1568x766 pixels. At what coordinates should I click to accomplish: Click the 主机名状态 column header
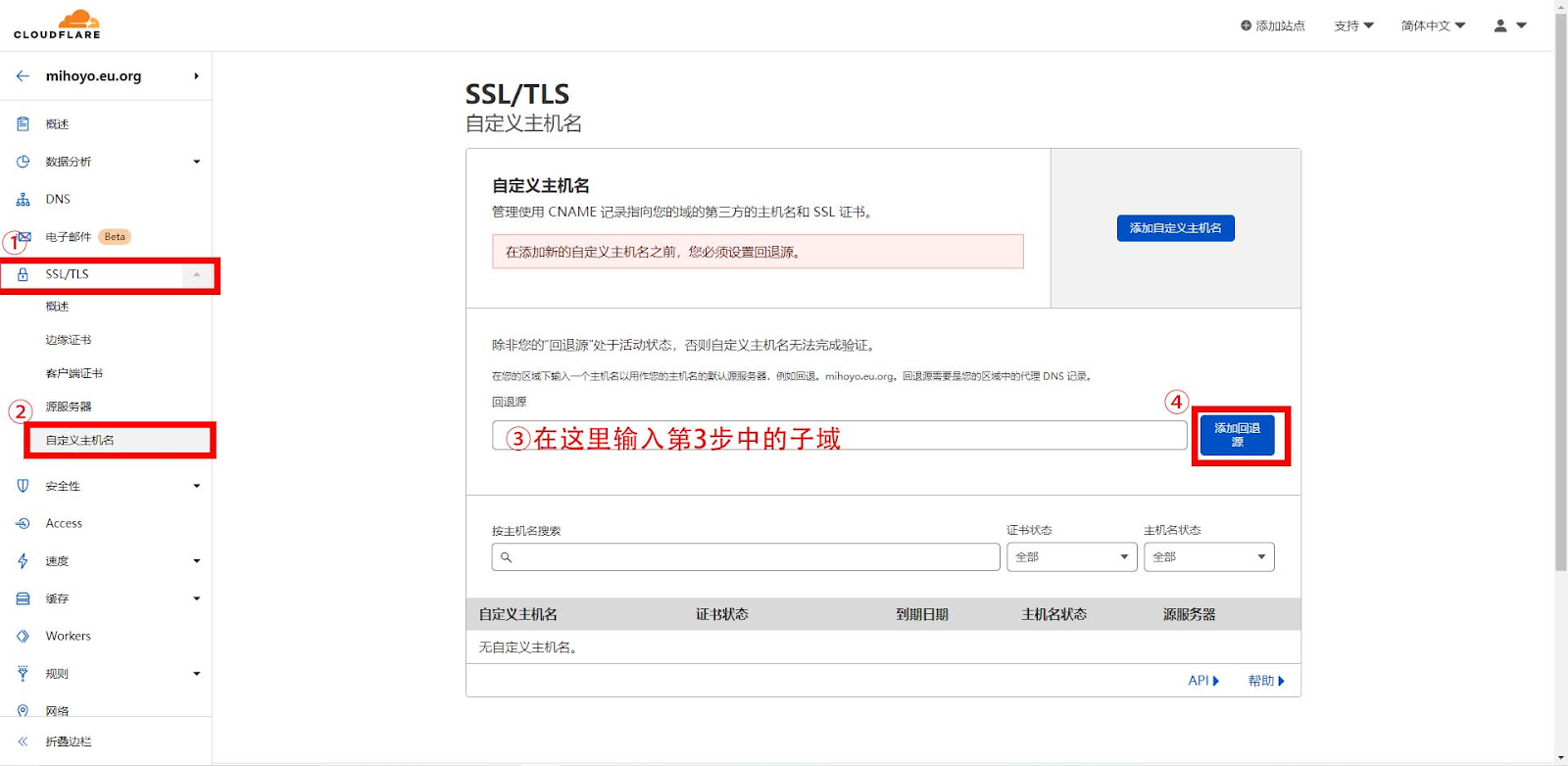coord(1054,614)
